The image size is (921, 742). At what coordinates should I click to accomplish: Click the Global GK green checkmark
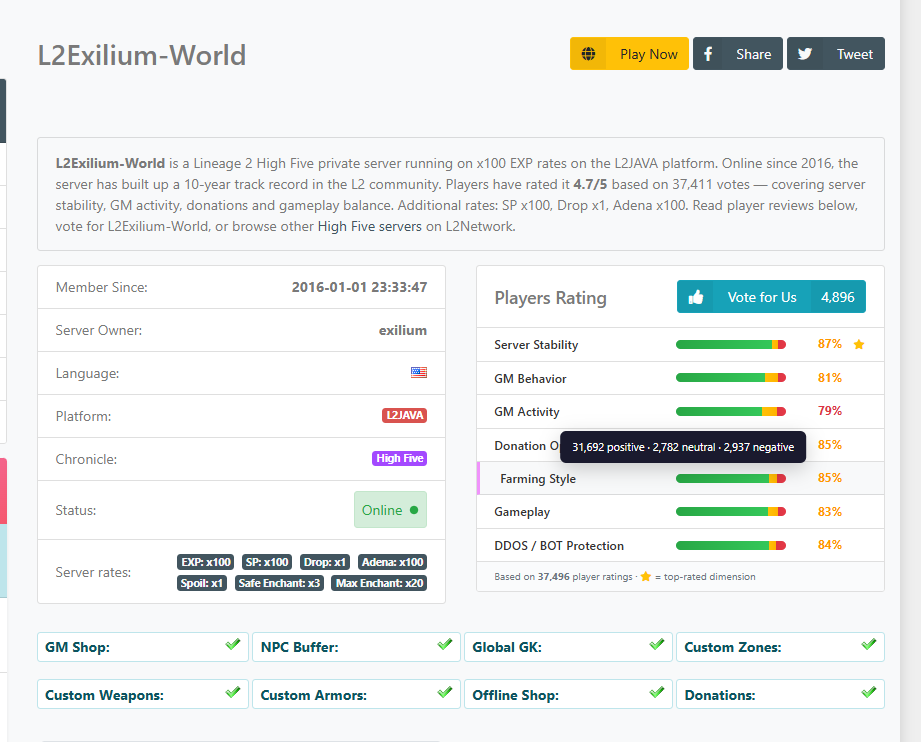pos(657,644)
